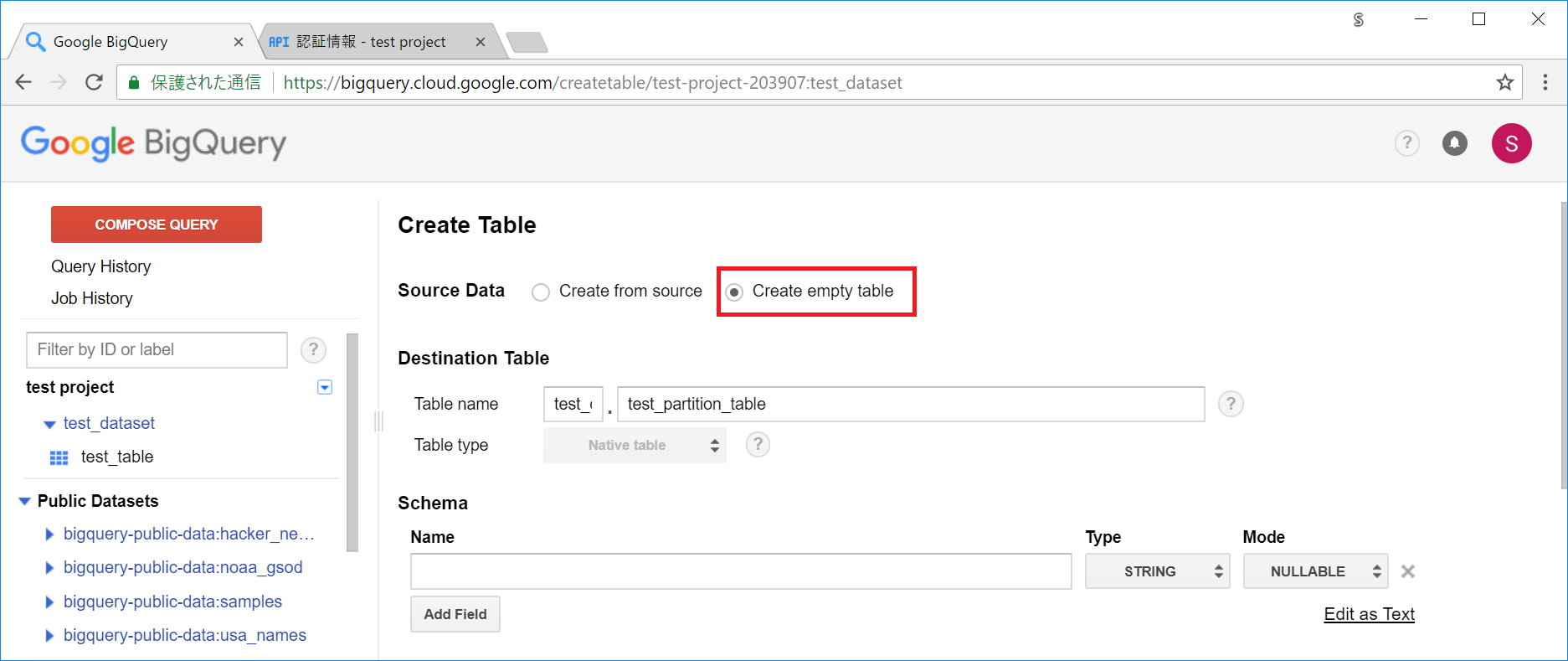Click the table grid icon beside test_table
This screenshot has height=661, width=1568.
click(x=59, y=457)
